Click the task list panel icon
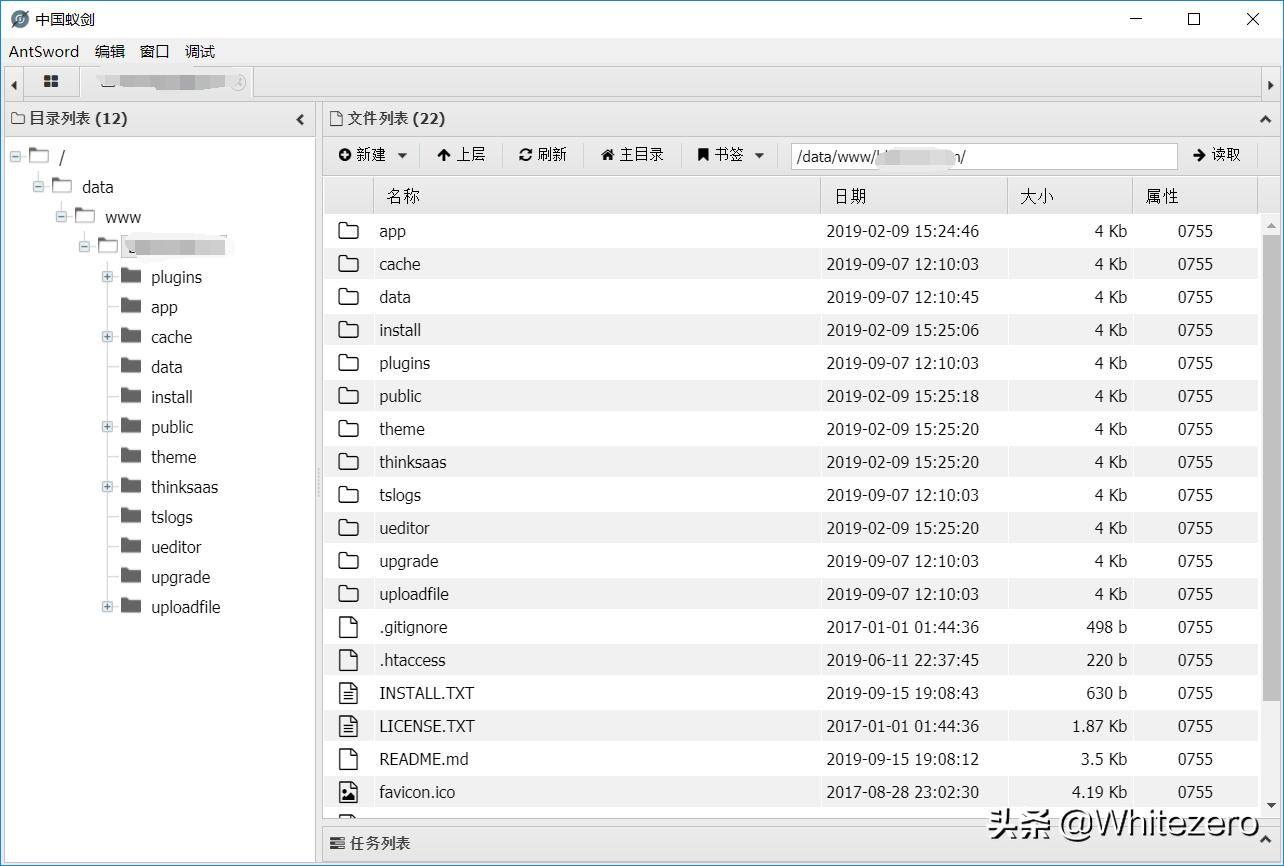The width and height of the screenshot is (1284, 866). coord(337,844)
